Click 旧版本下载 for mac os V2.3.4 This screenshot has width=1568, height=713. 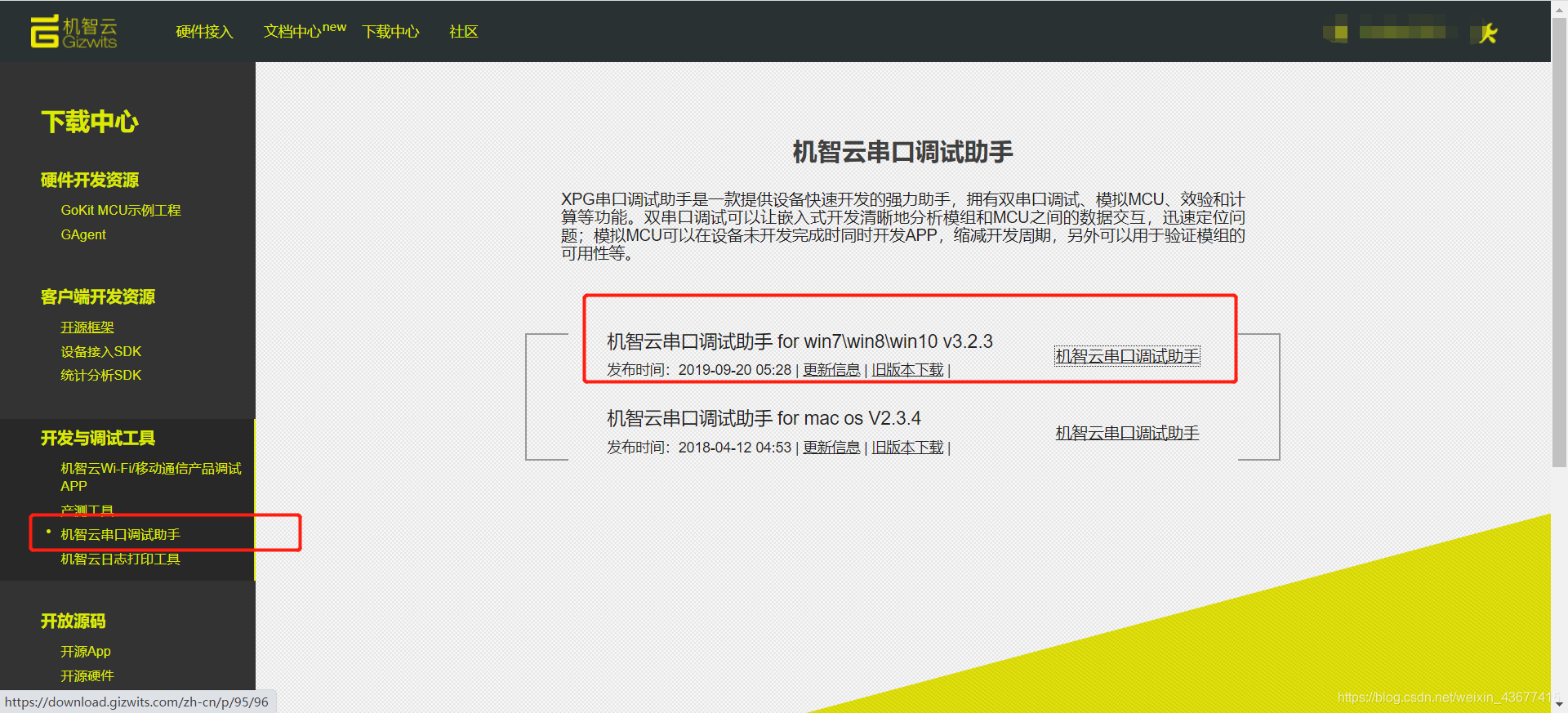pos(907,448)
